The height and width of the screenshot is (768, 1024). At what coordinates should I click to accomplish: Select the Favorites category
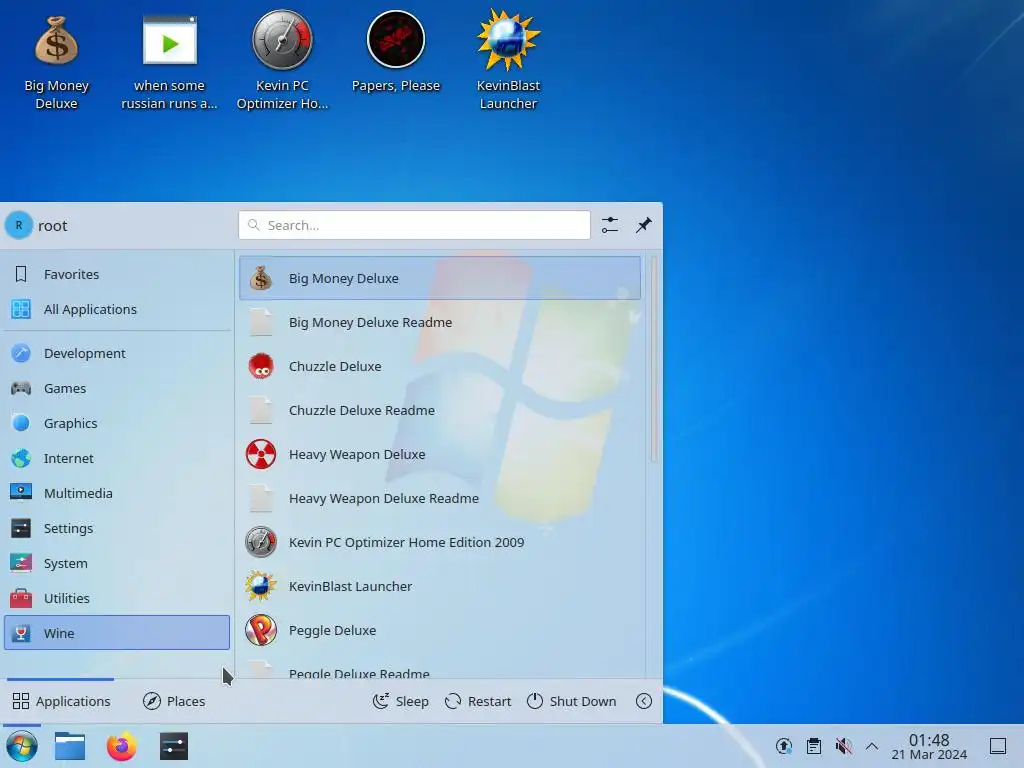[117, 274]
